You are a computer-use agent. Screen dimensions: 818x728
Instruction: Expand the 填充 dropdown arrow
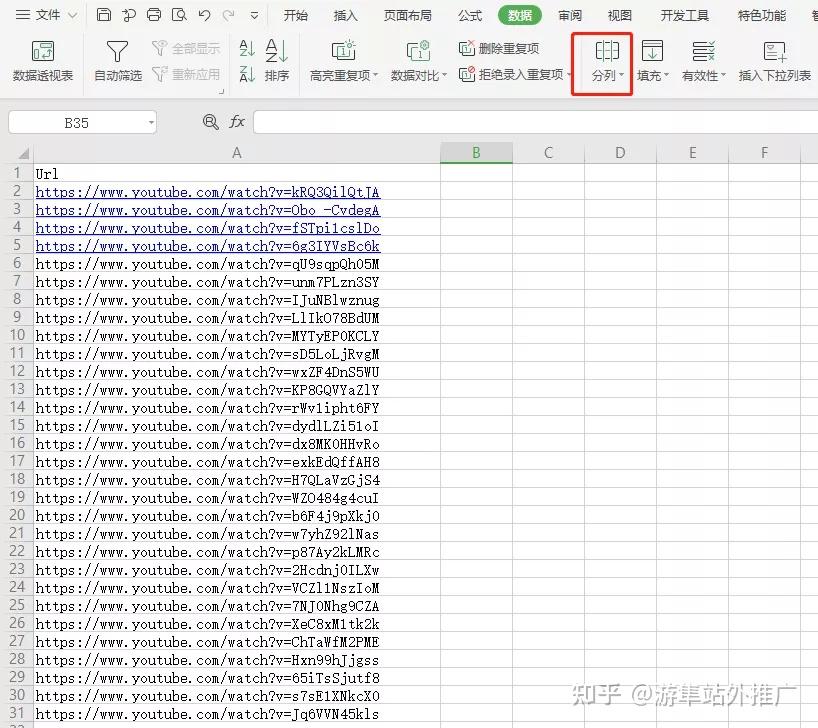click(666, 76)
